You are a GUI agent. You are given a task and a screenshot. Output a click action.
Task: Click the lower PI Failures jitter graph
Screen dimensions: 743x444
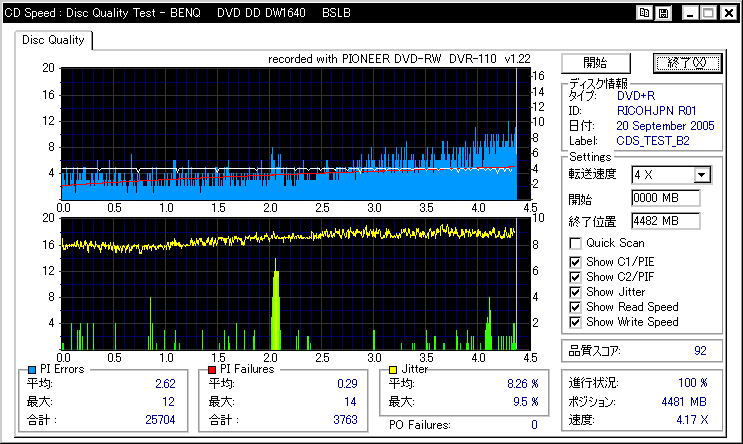click(296, 284)
